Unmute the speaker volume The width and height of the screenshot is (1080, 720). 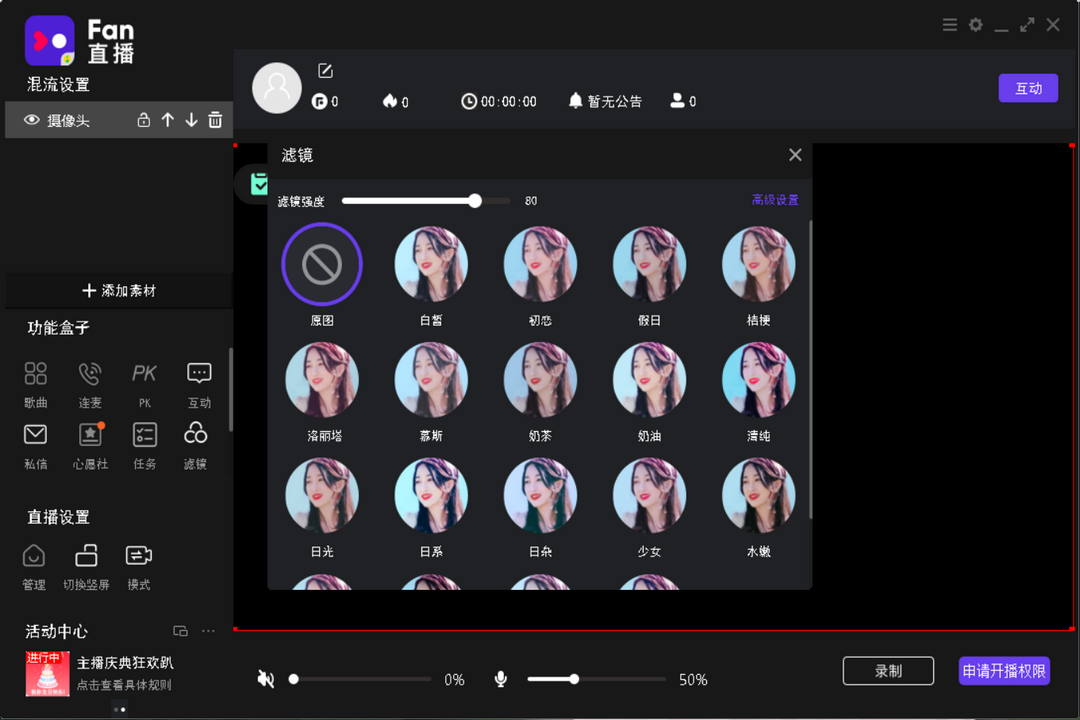click(x=265, y=679)
